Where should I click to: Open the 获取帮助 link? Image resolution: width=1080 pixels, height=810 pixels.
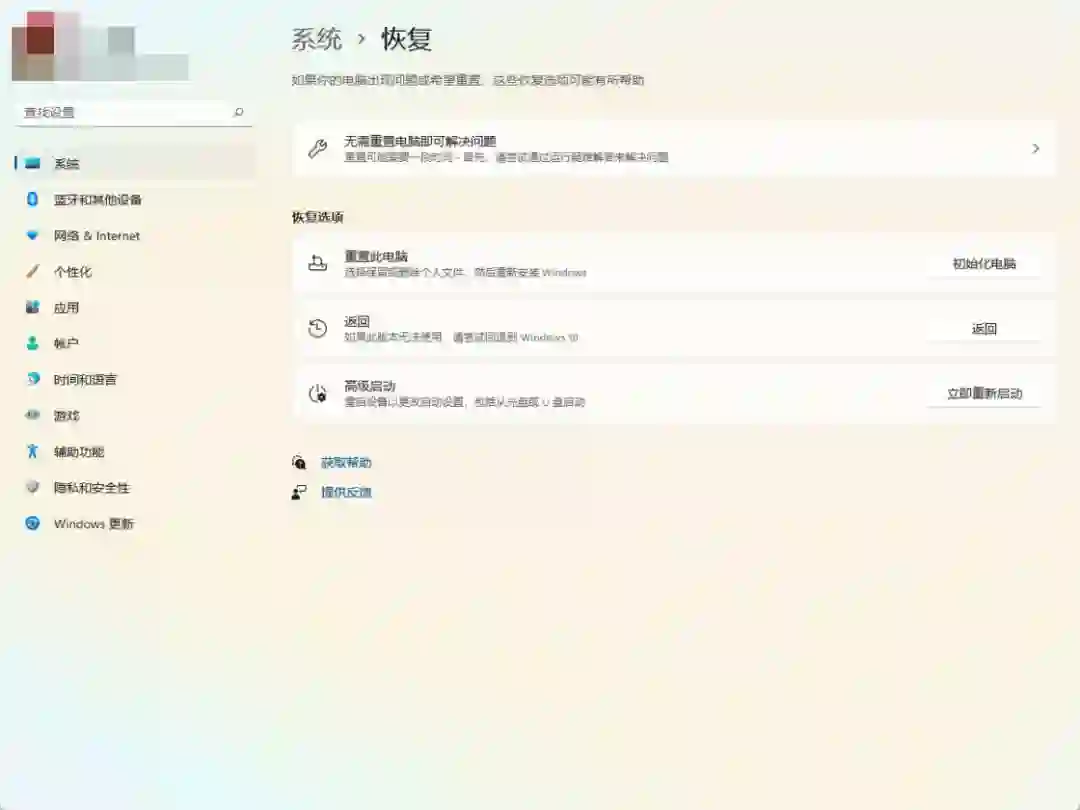tap(346, 463)
